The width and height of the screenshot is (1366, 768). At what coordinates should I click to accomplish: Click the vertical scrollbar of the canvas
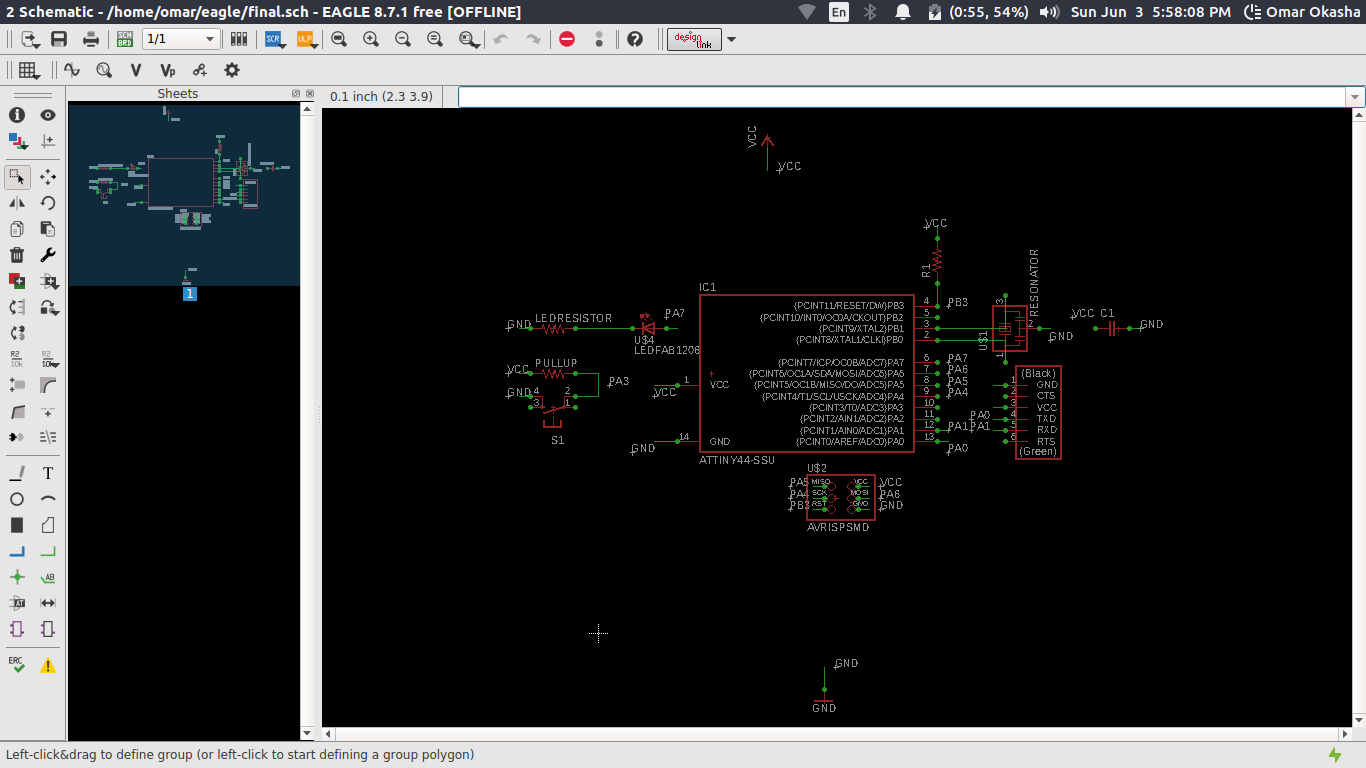click(x=1358, y=417)
